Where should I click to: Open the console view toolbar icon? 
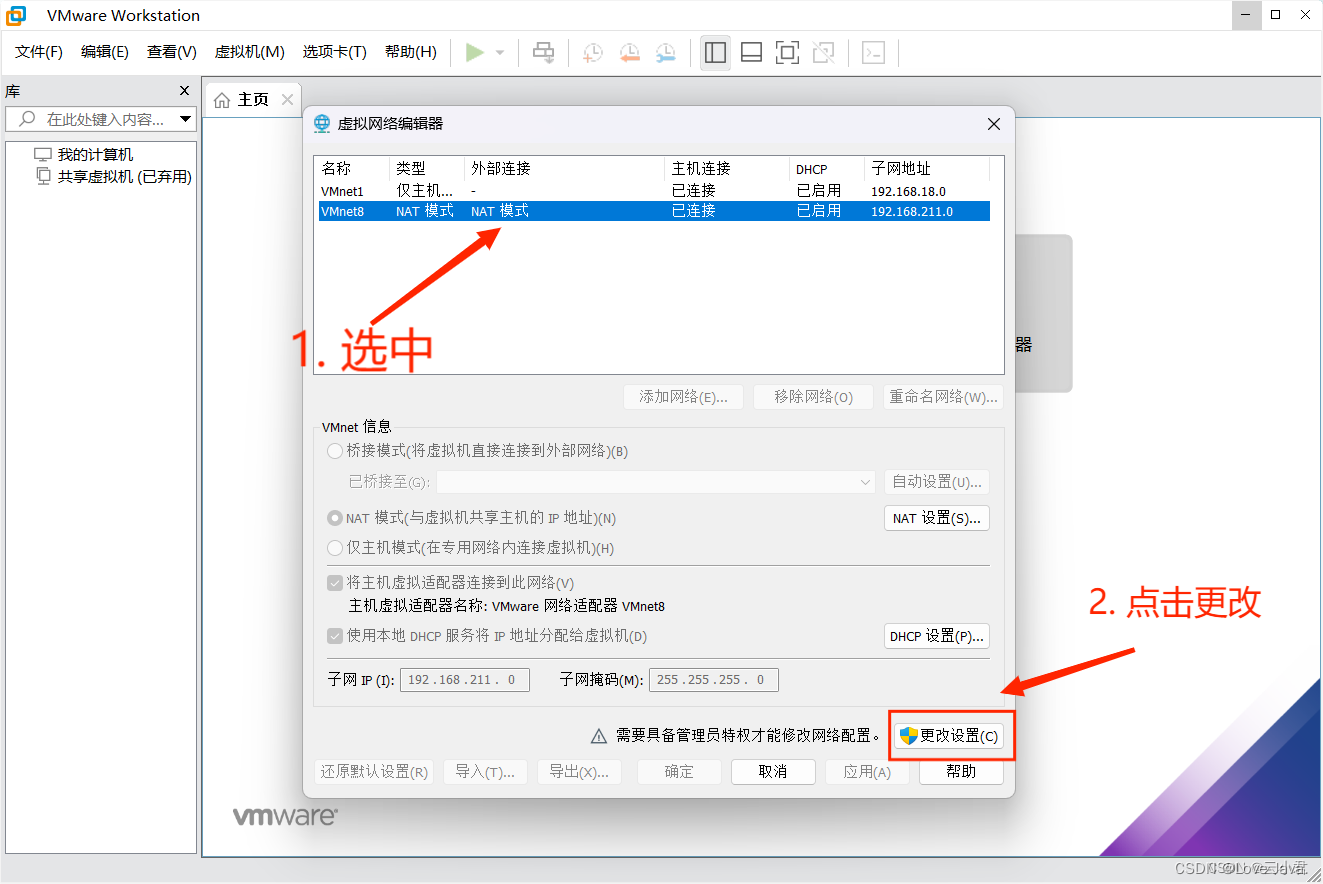[x=874, y=52]
